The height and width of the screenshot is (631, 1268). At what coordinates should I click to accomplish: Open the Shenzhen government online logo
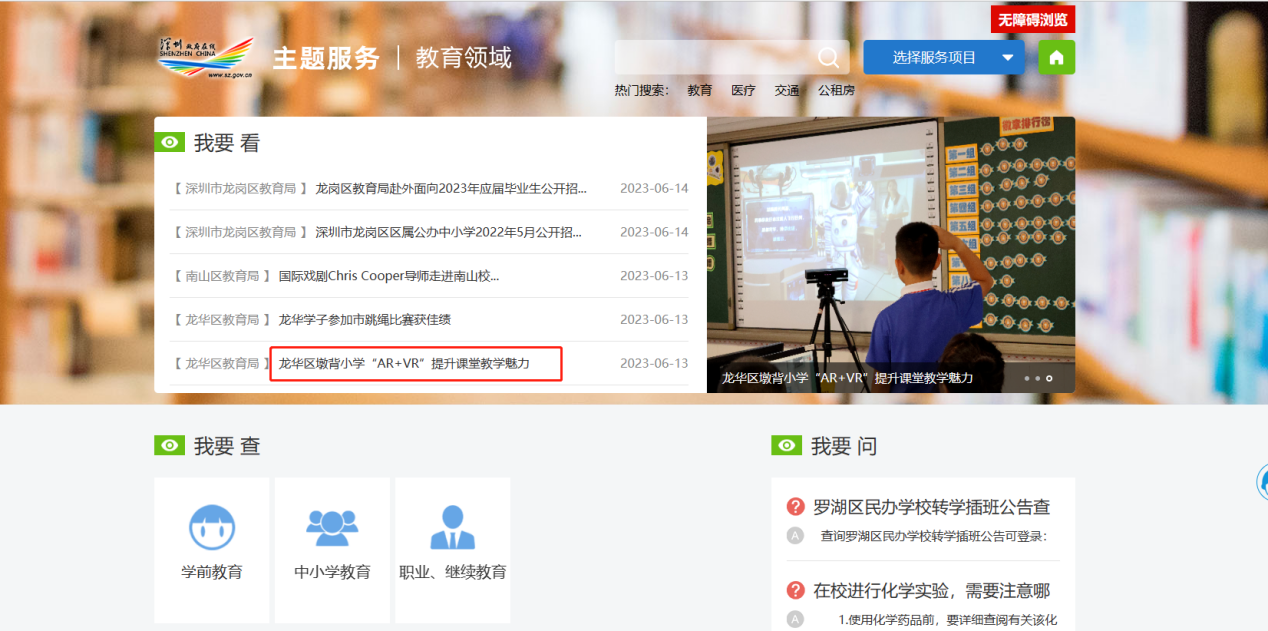click(x=205, y=58)
